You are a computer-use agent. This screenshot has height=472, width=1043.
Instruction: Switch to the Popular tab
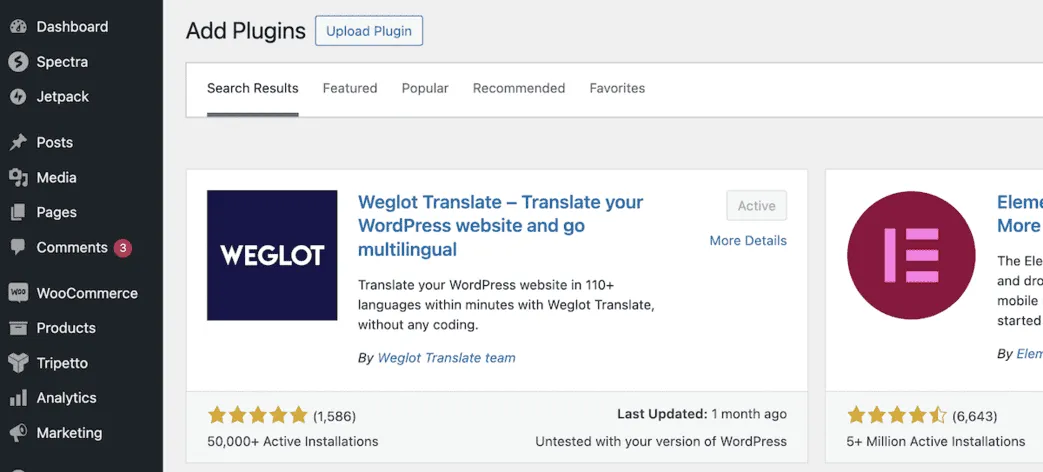[425, 88]
